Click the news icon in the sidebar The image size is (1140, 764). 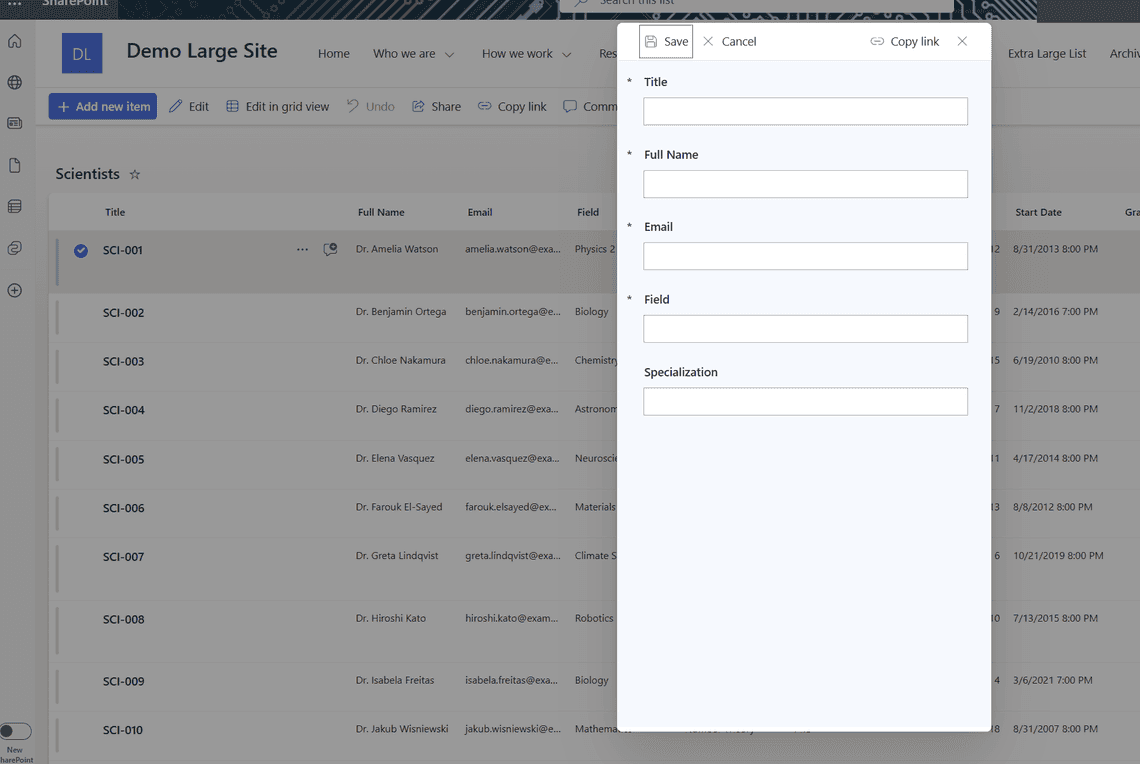[14, 122]
